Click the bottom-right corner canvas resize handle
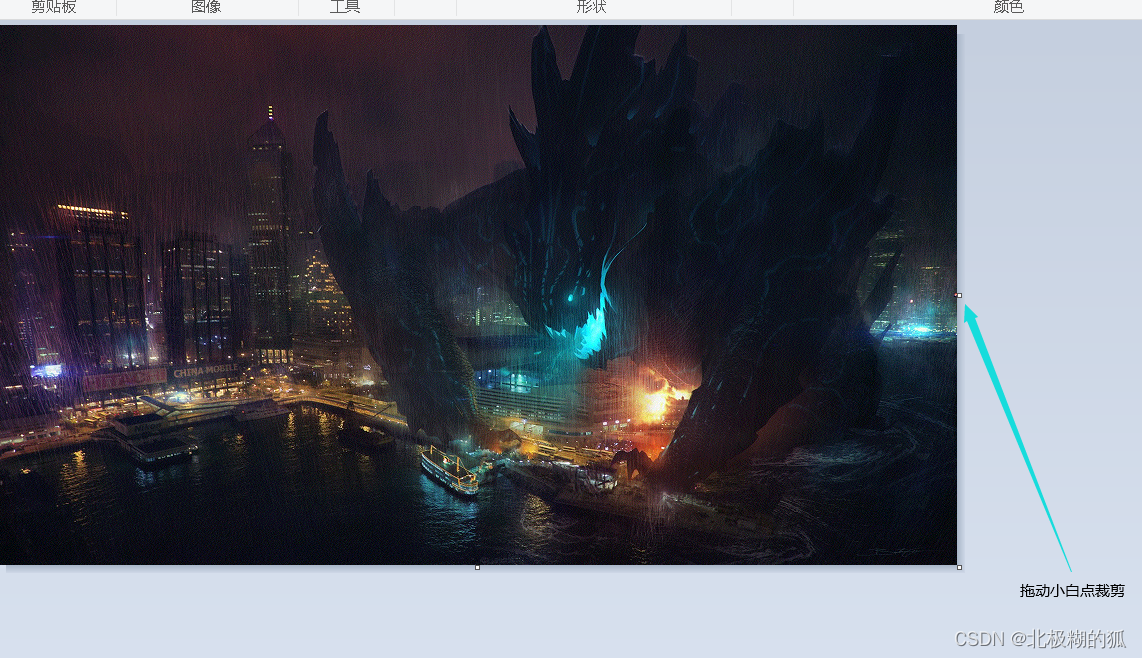Viewport: 1142px width, 658px height. click(x=959, y=567)
